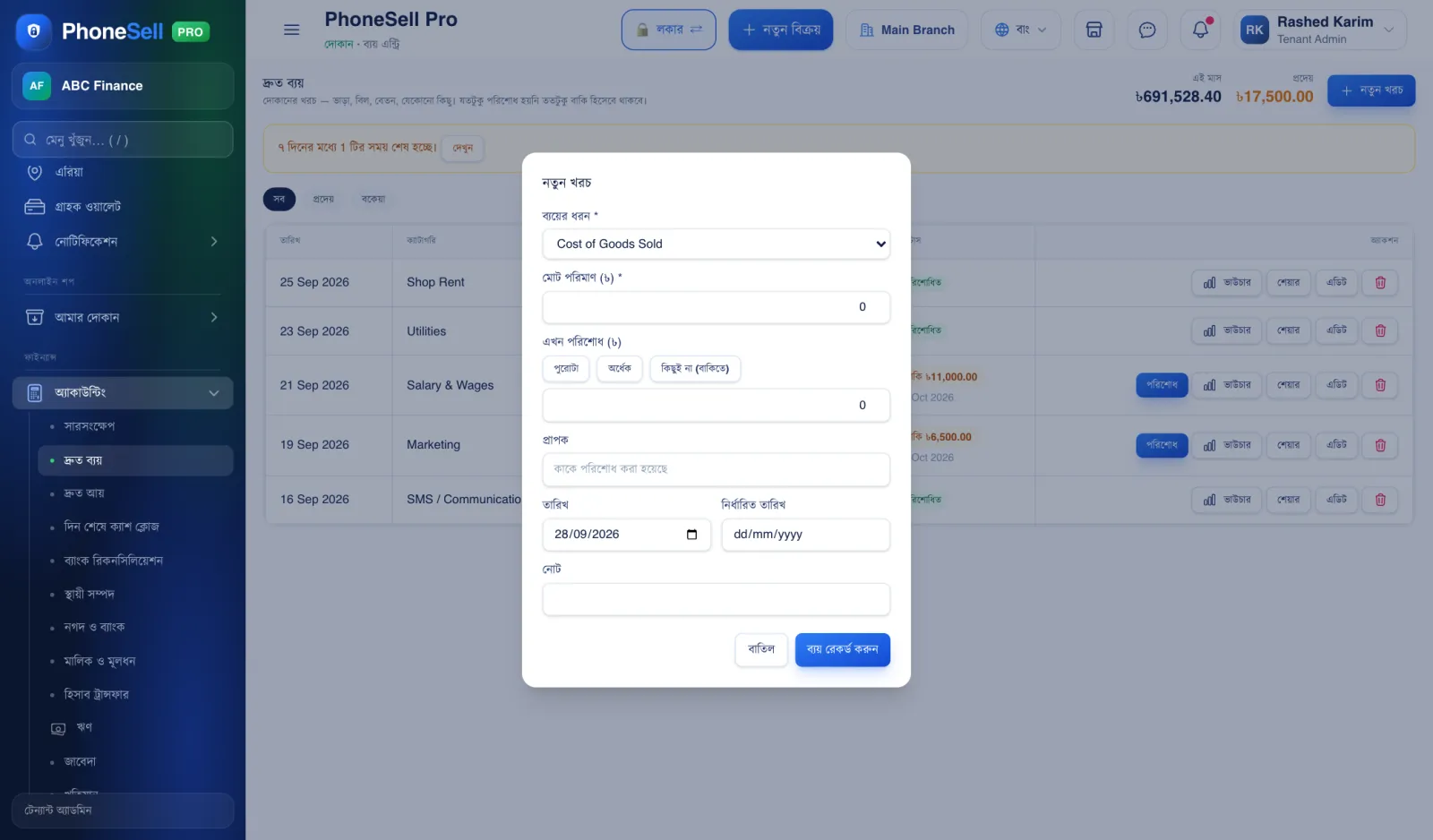
Task: Select ABC Finance tenant card
Action: click(x=123, y=86)
